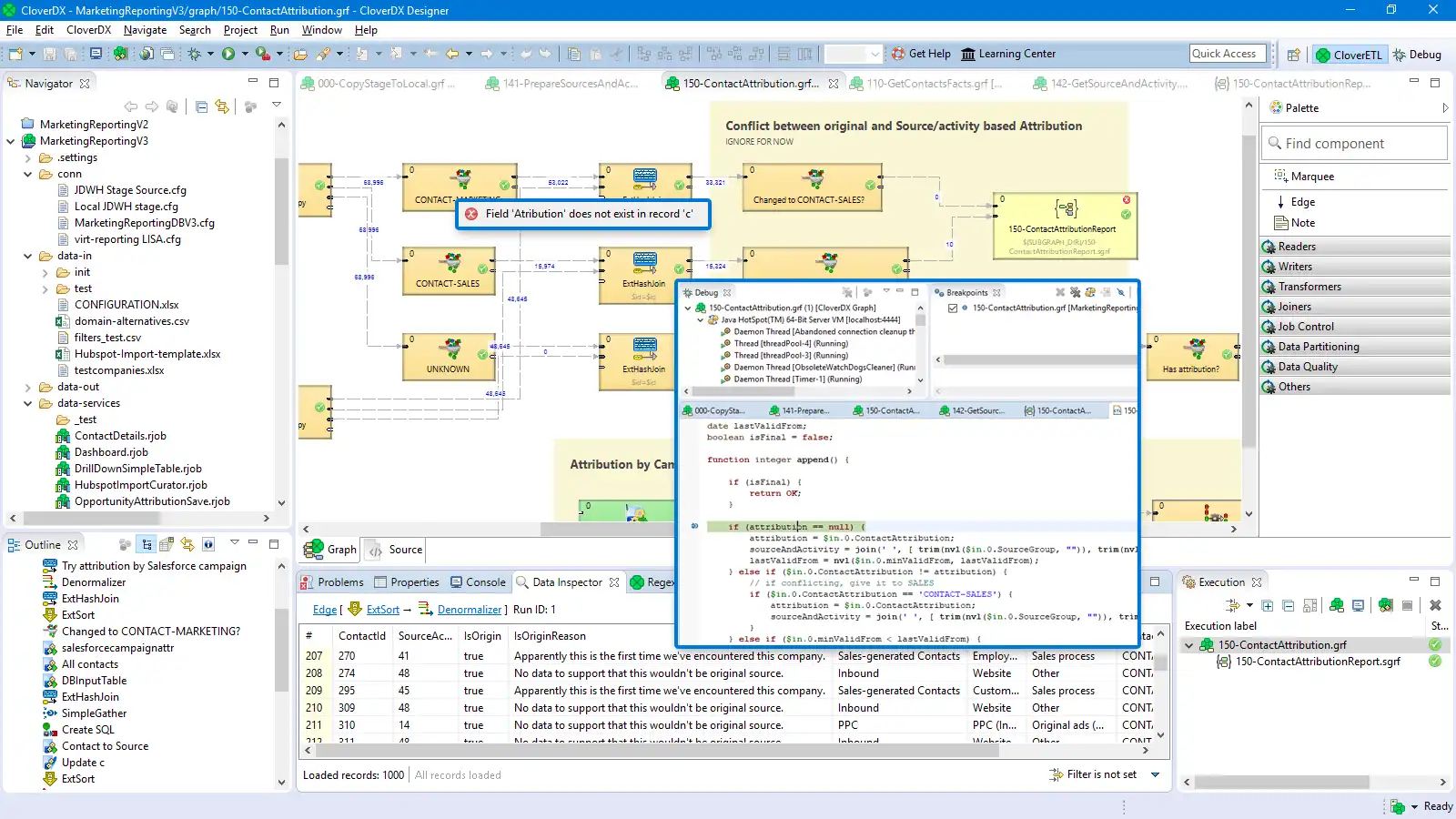This screenshot has height=819, width=1456.
Task: Click the Execution panel horizontal scrollbar
Action: 1282,782
